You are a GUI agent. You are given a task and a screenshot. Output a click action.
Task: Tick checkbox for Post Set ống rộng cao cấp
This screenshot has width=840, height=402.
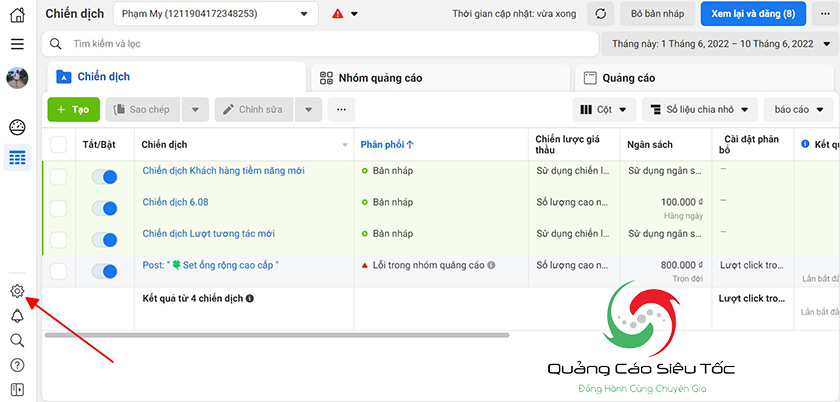click(x=58, y=272)
